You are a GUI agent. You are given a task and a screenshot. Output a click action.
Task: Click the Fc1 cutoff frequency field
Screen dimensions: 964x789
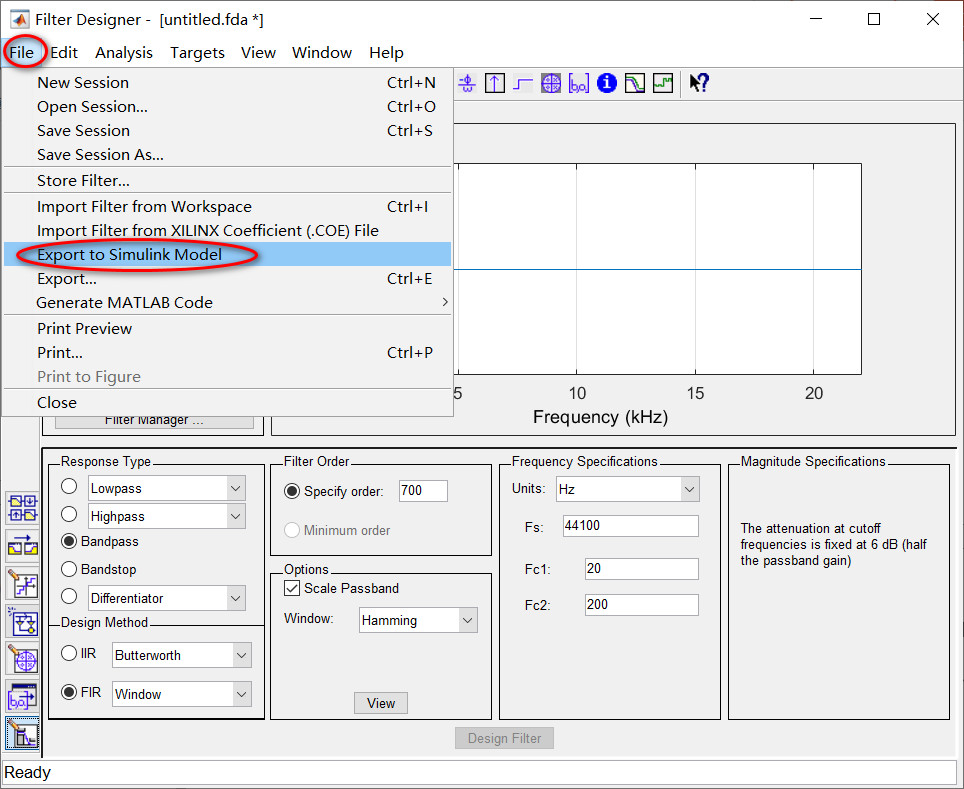pos(642,569)
